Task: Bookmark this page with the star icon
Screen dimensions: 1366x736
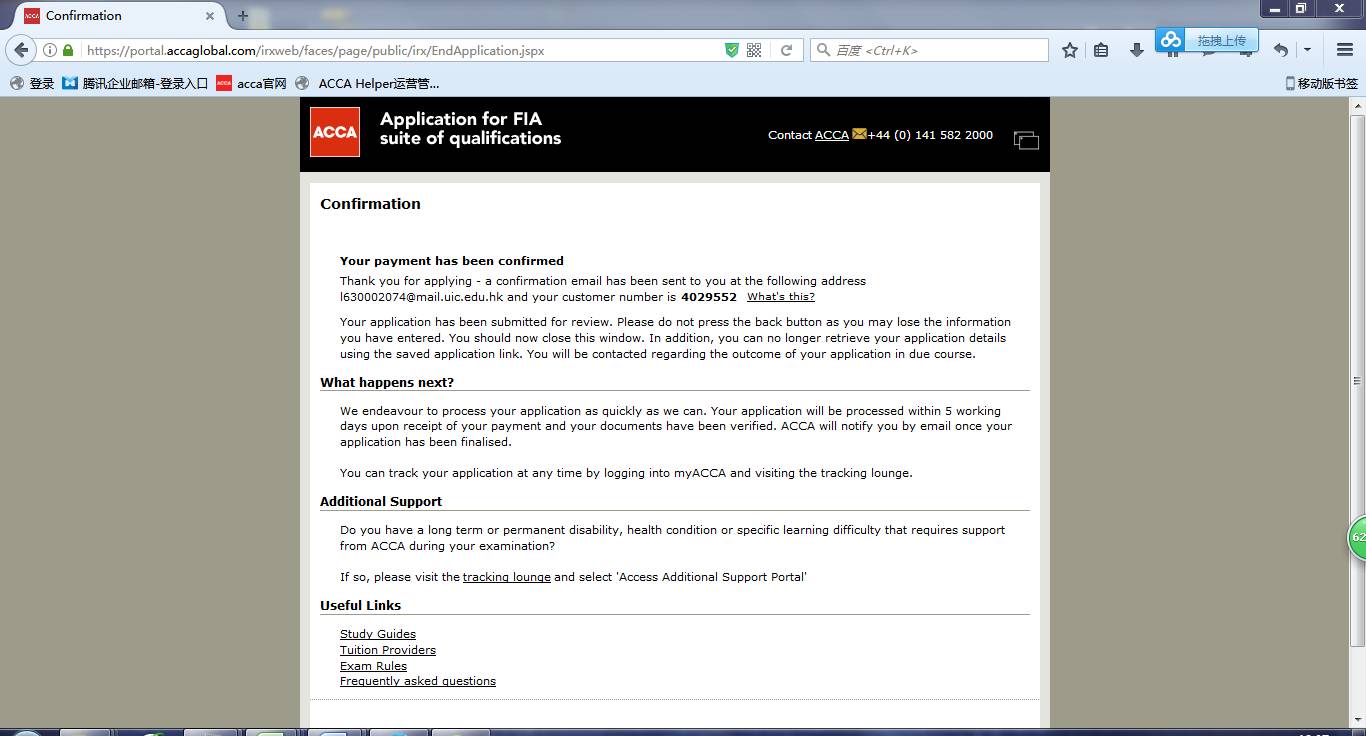Action: pyautogui.click(x=1070, y=50)
